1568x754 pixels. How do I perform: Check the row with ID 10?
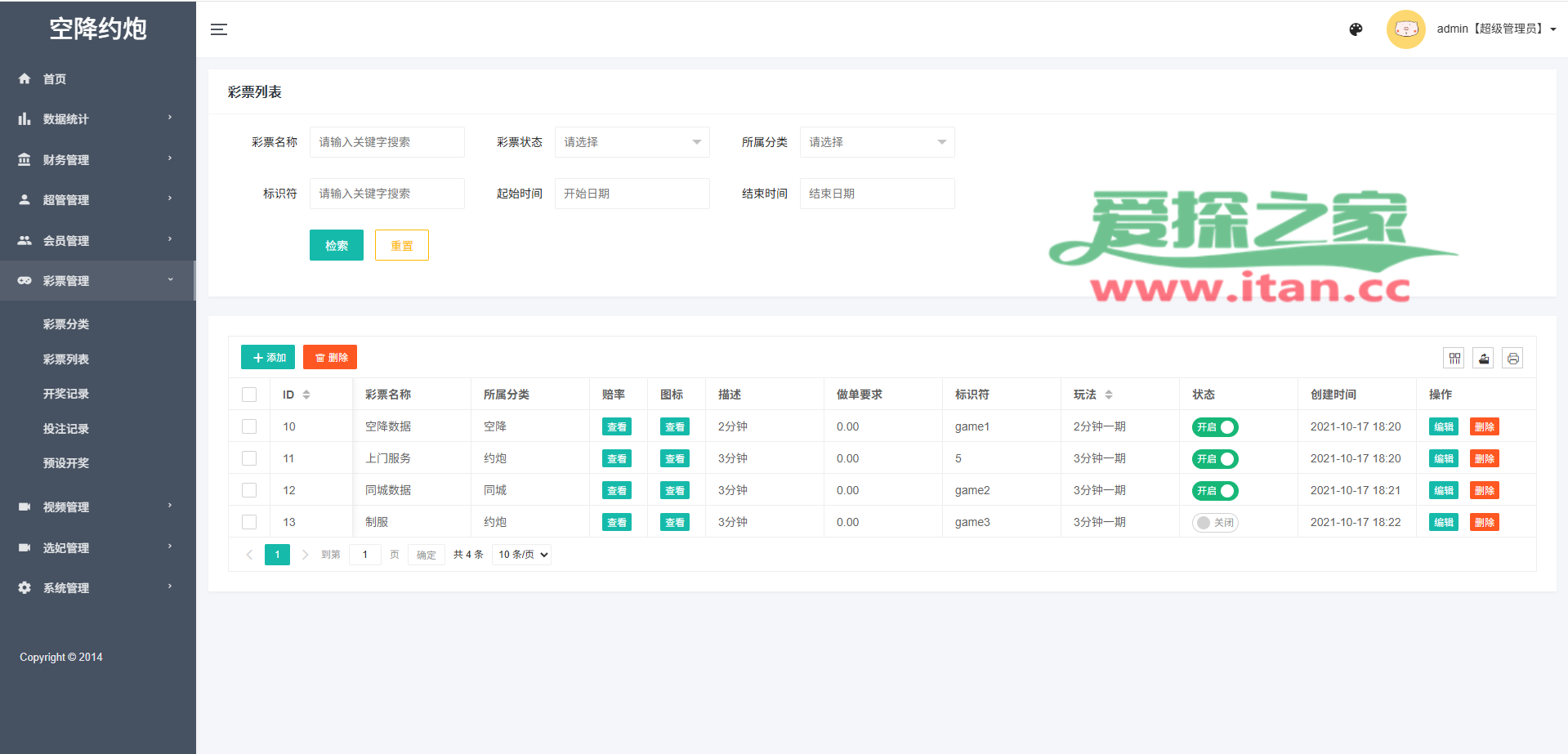tap(249, 426)
